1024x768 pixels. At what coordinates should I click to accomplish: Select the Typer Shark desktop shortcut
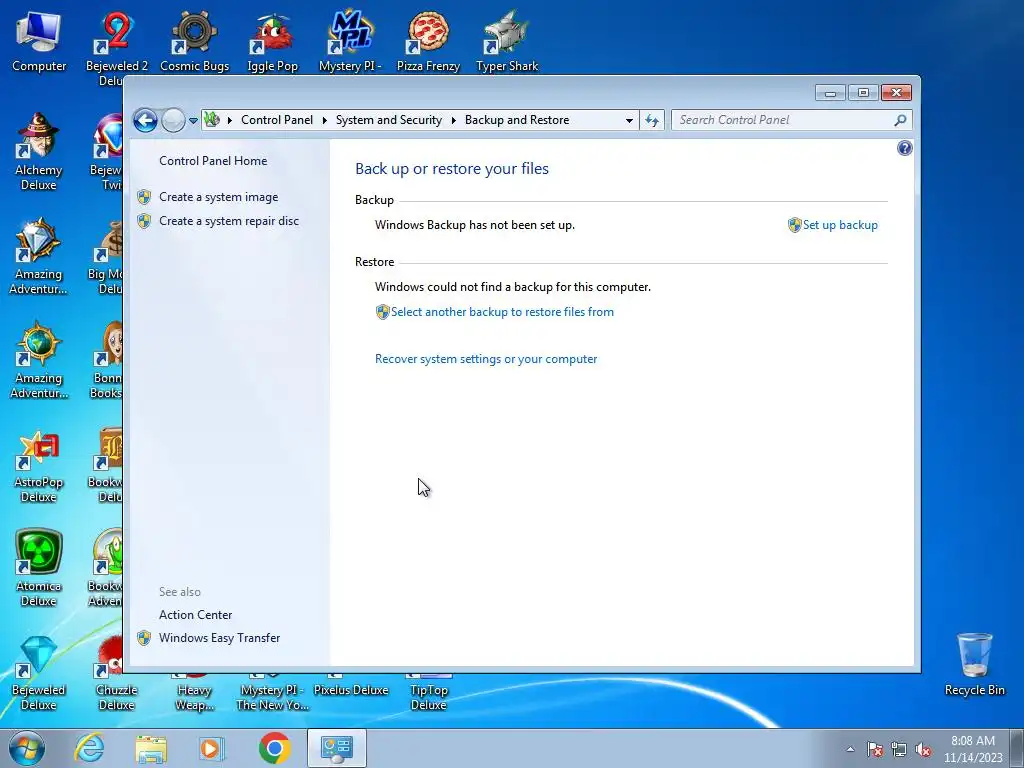coord(507,41)
